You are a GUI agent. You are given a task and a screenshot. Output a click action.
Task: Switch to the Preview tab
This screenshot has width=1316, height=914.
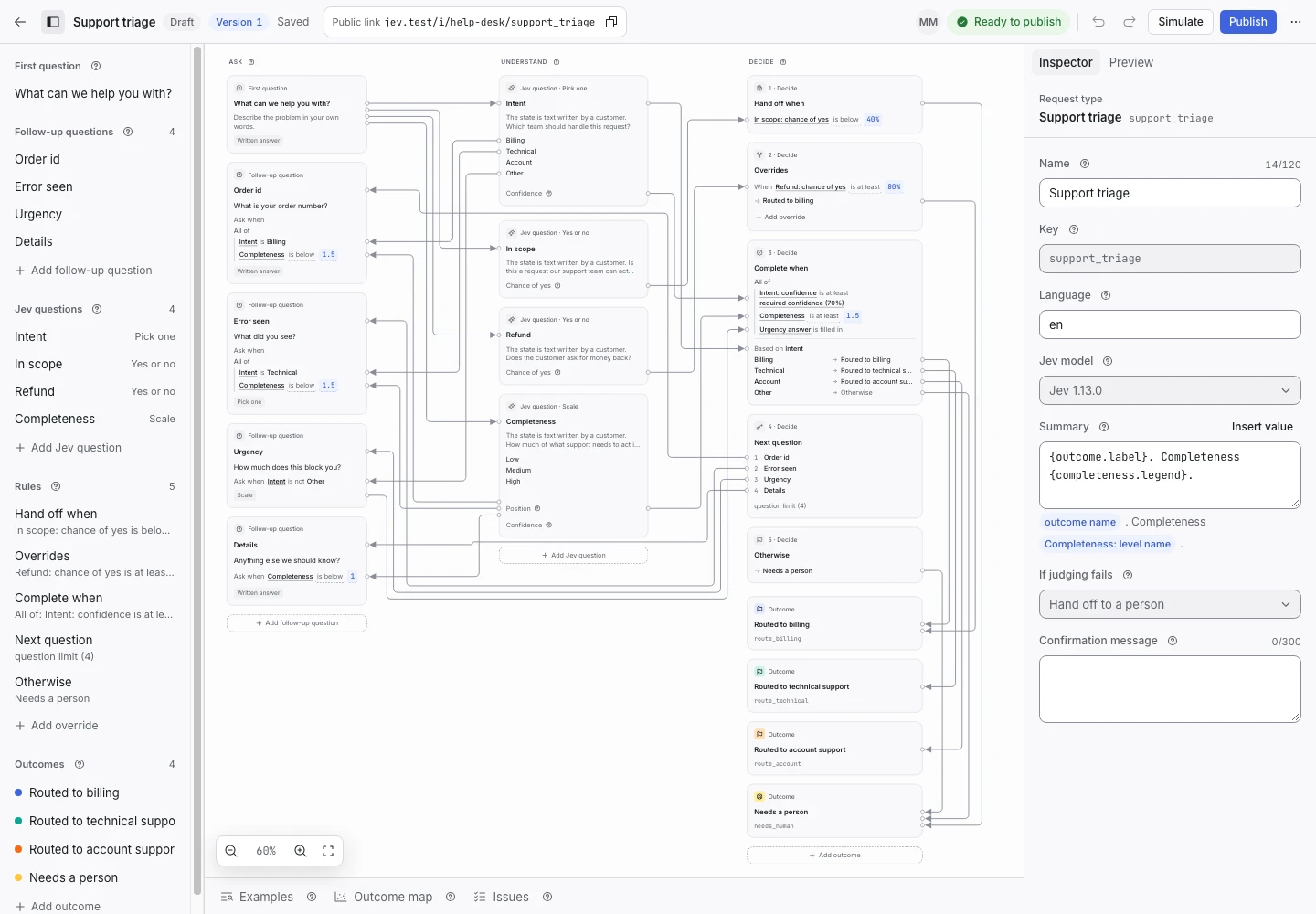1130,62
